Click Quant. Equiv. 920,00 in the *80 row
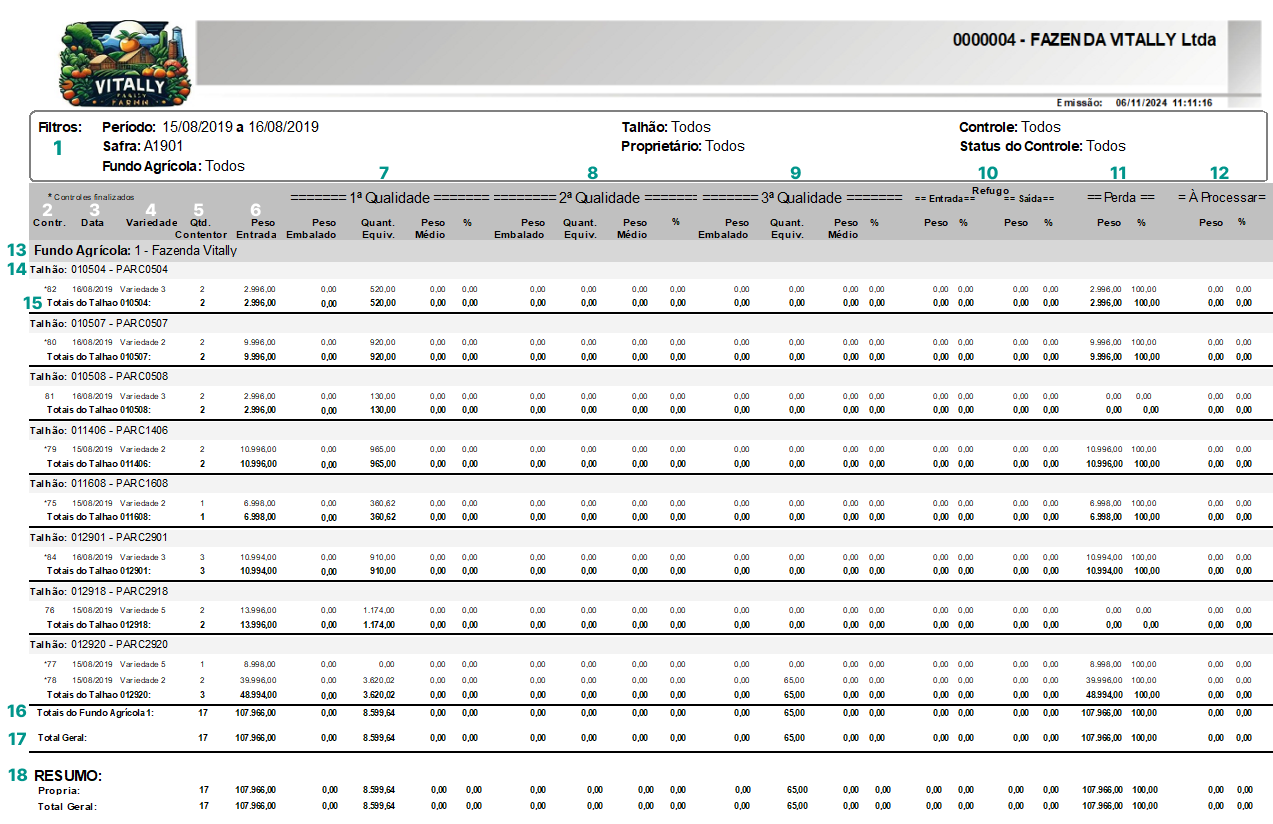 383,343
